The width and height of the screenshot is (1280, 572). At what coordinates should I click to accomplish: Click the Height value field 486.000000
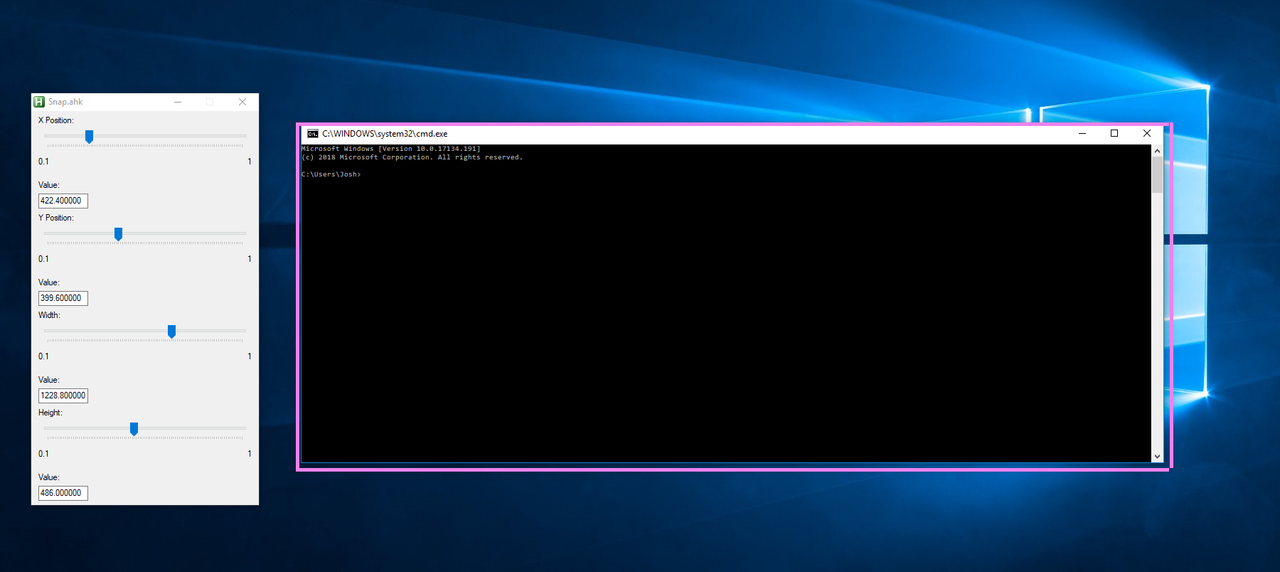(63, 493)
